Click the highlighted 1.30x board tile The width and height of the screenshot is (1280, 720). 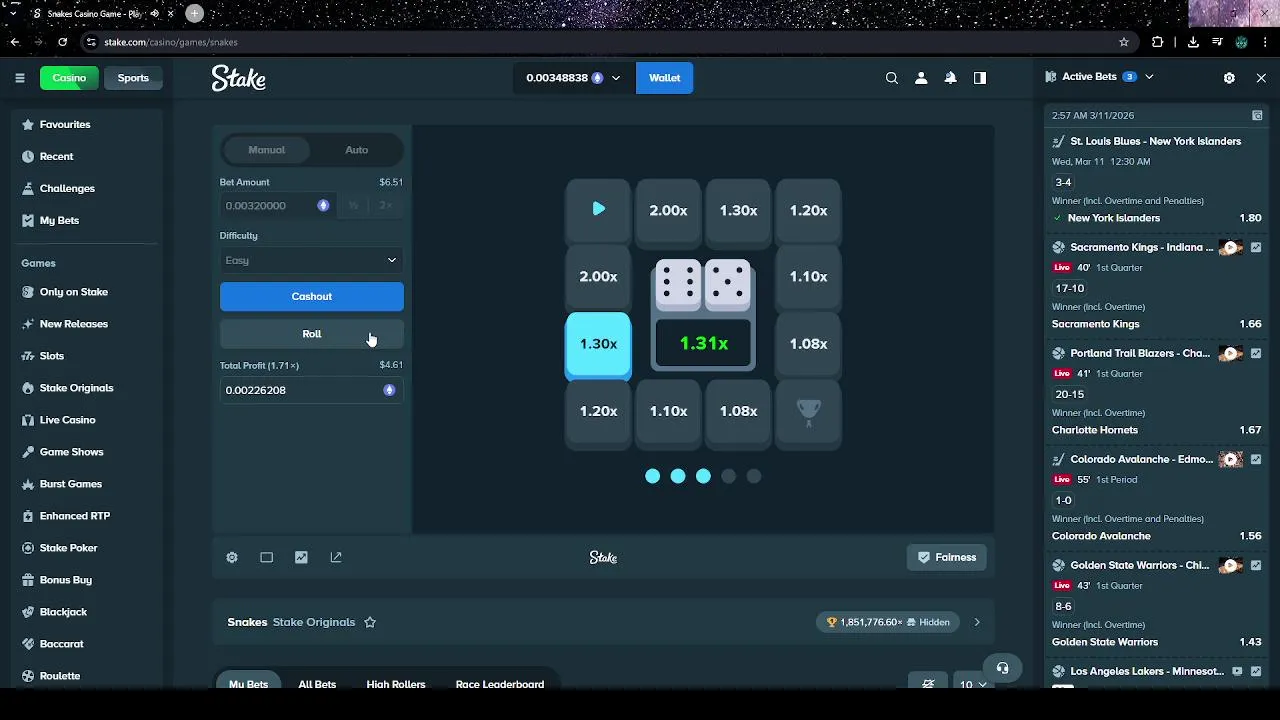click(598, 345)
